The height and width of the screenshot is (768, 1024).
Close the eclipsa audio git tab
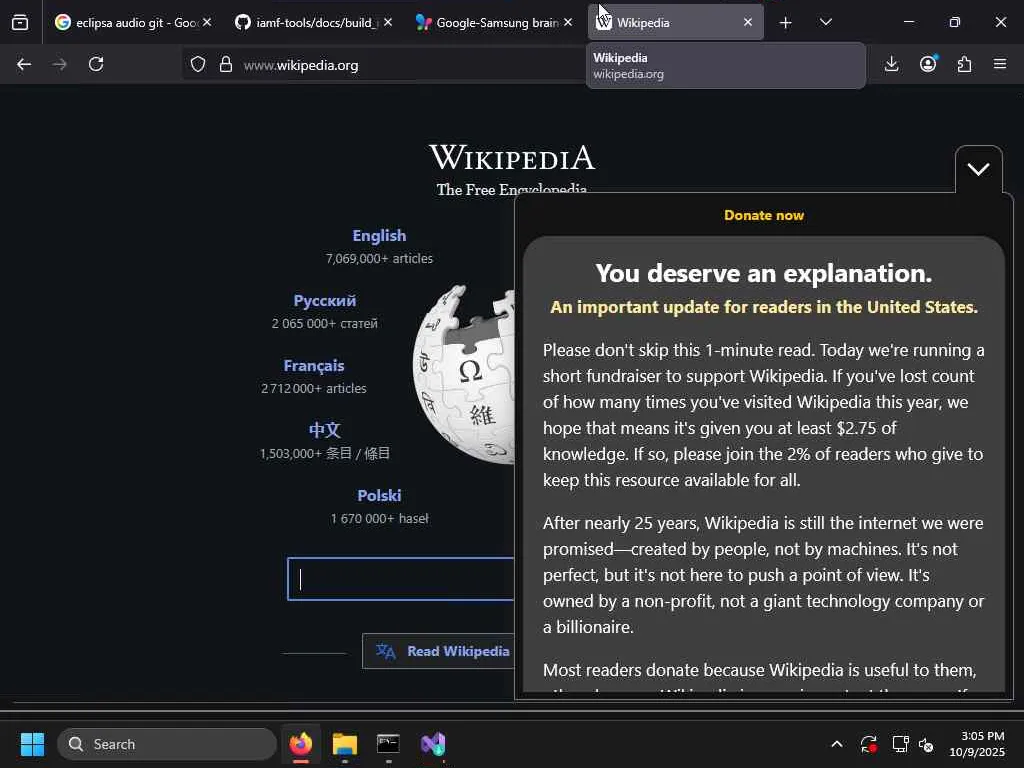click(x=207, y=22)
